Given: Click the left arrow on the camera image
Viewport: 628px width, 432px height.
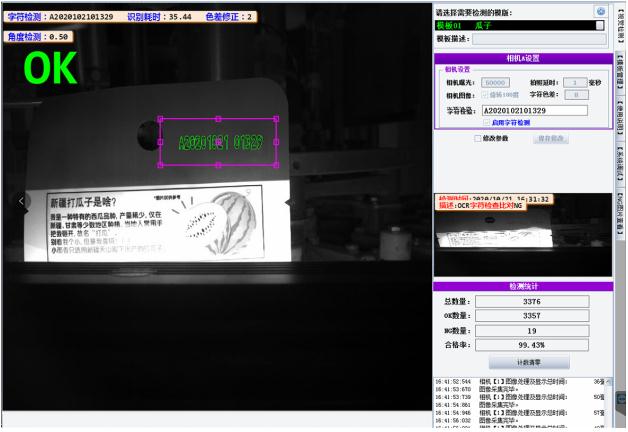Looking at the screenshot, I should (x=22, y=201).
